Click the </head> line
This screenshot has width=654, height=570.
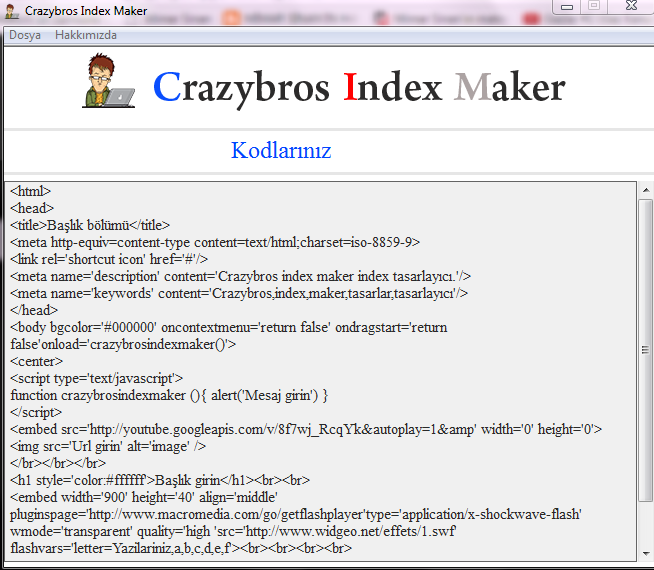coord(34,310)
